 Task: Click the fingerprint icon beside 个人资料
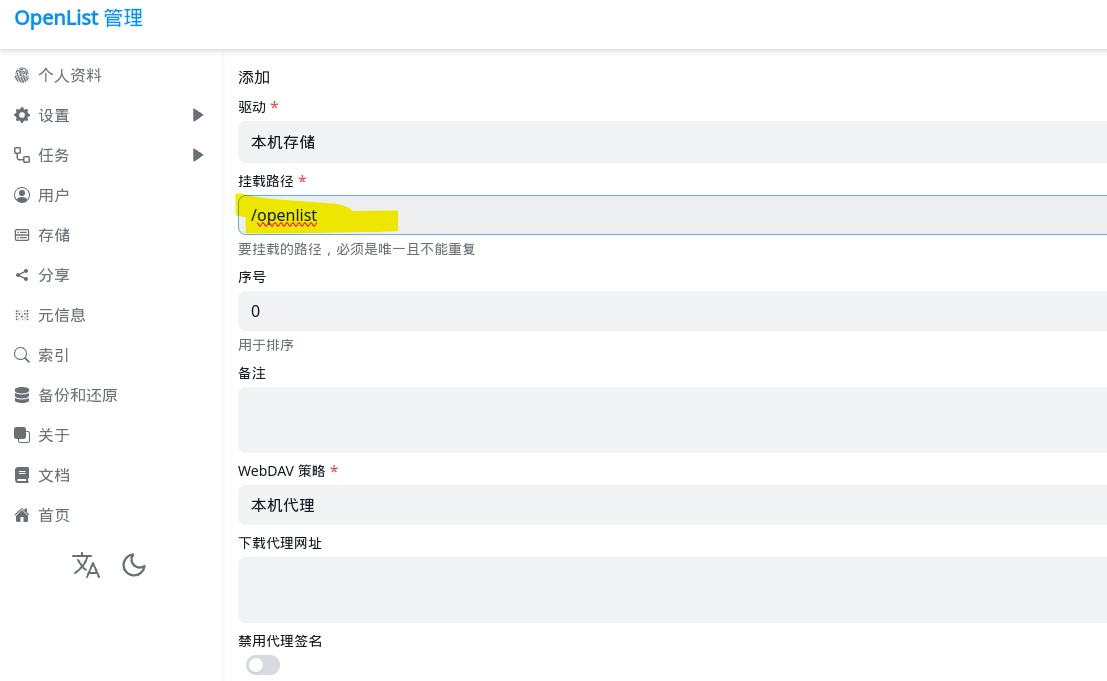[x=22, y=76]
